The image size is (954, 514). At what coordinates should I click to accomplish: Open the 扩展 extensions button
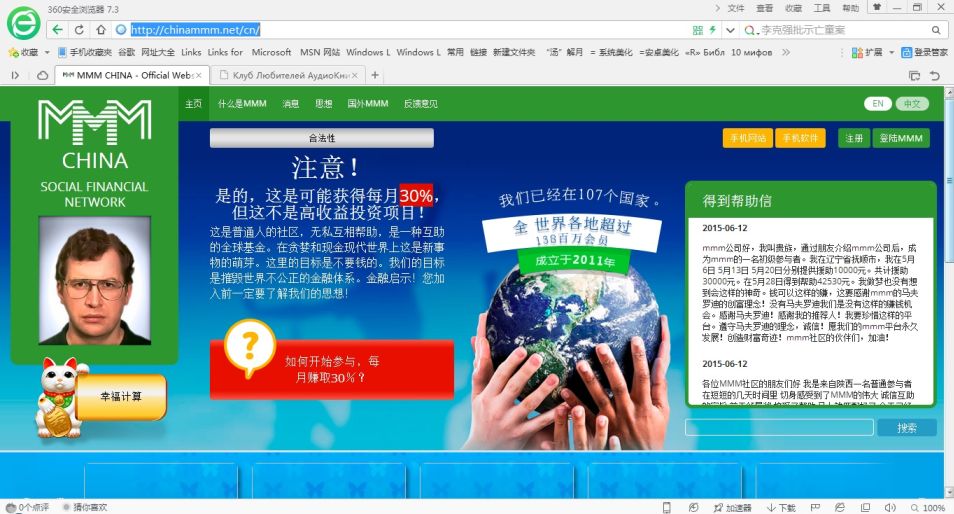tap(867, 52)
